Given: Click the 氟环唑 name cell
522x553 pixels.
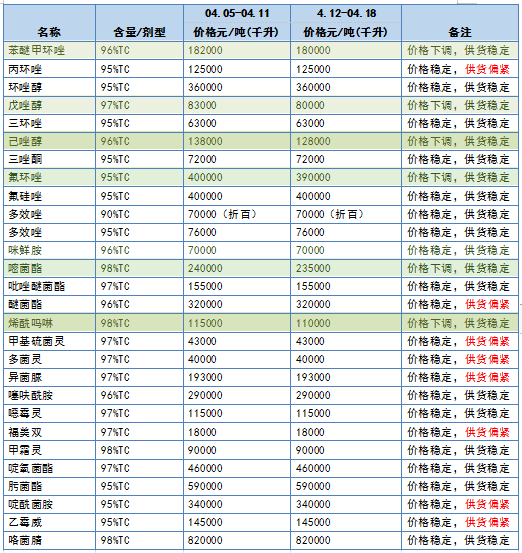Looking at the screenshot, I should pos(49,177).
